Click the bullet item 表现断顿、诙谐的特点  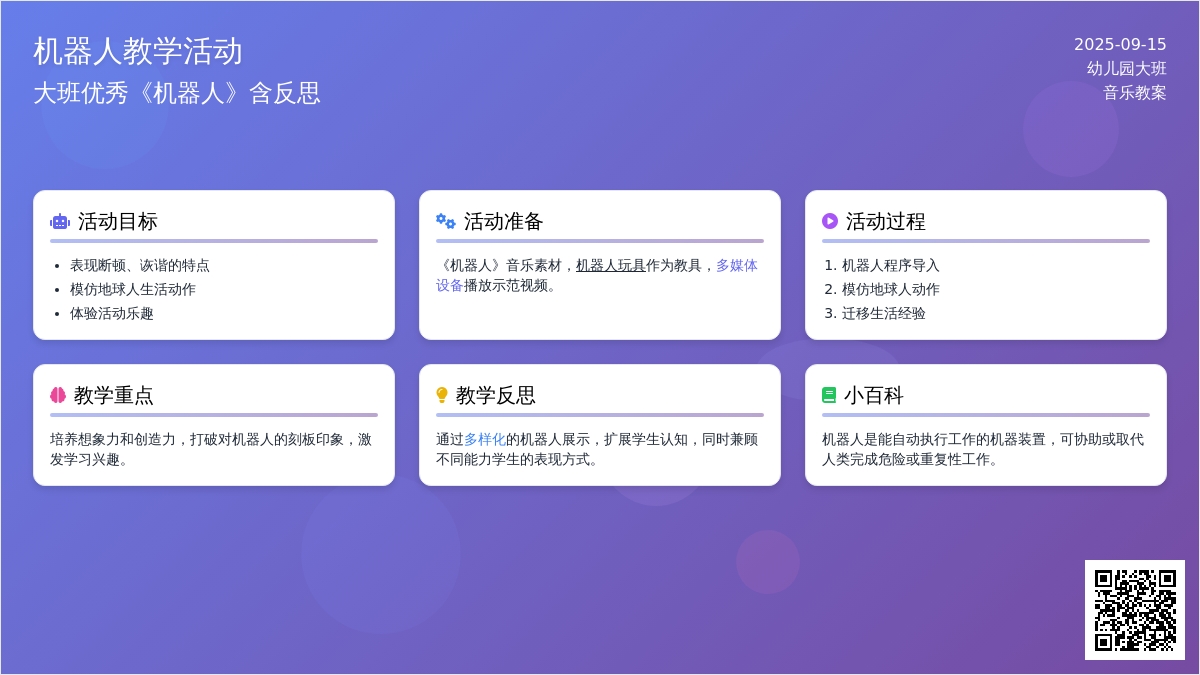pyautogui.click(x=140, y=266)
